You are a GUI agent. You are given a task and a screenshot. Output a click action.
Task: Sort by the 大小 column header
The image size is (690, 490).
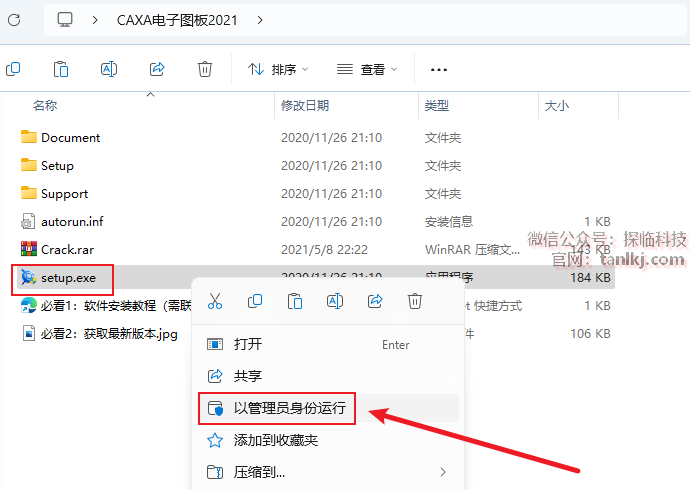tap(557, 106)
